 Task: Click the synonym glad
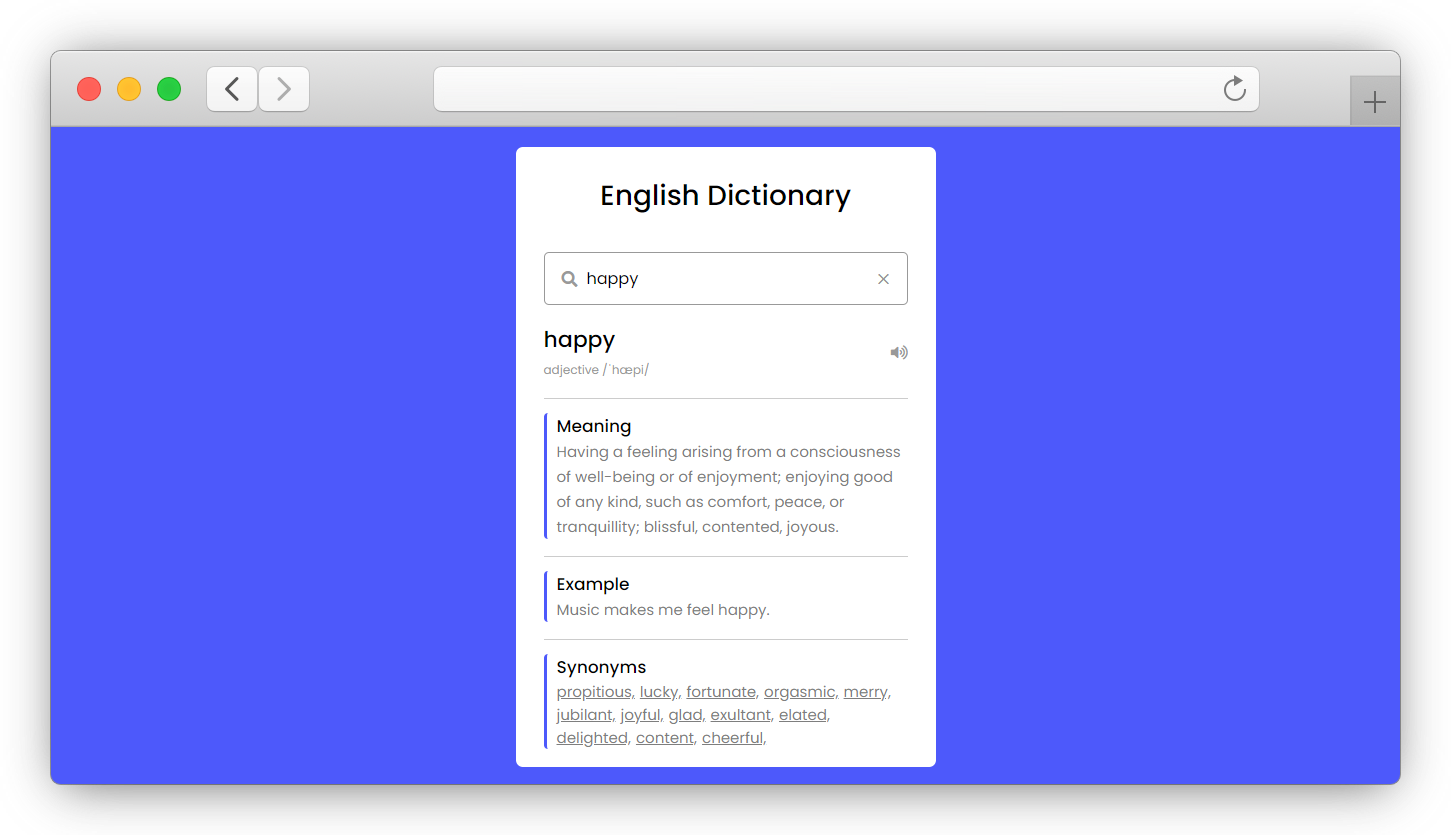click(685, 714)
